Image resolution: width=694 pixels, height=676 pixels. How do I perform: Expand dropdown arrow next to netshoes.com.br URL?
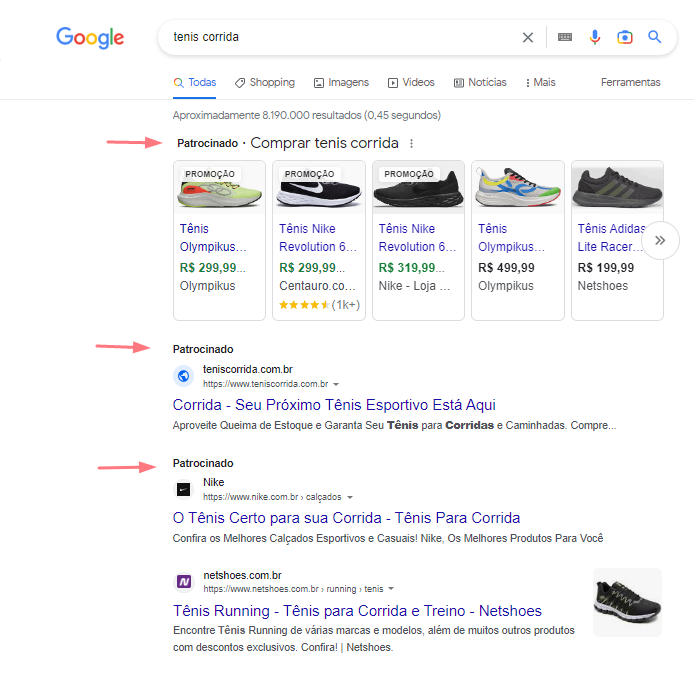coord(391,589)
